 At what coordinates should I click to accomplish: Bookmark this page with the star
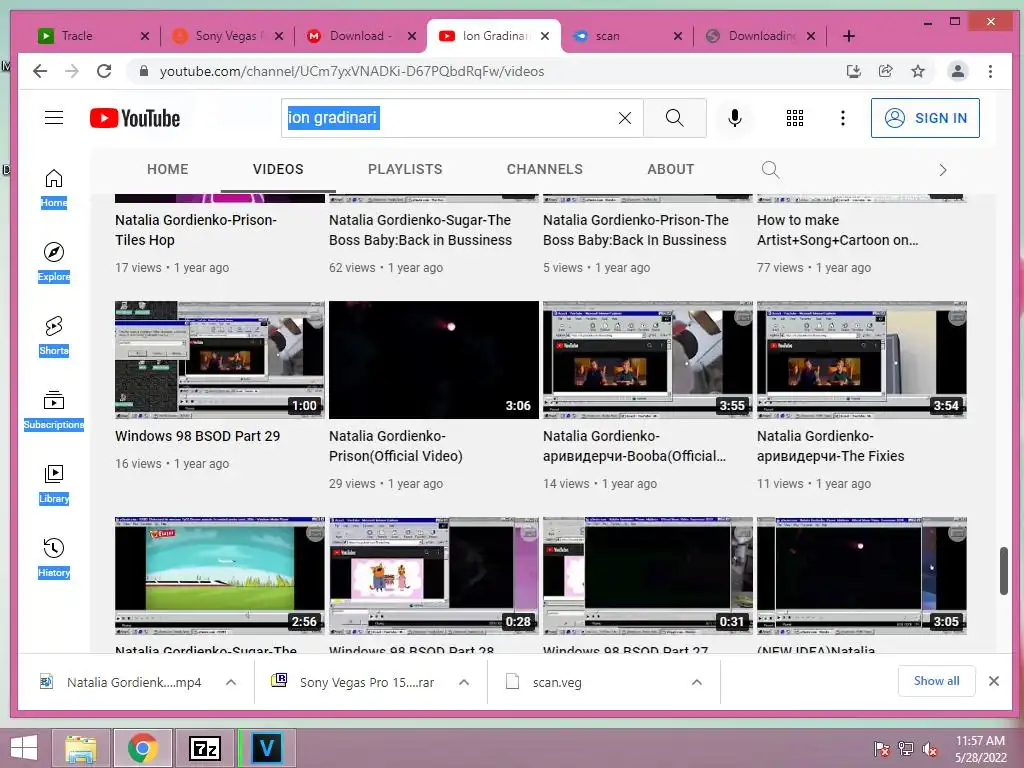(x=918, y=71)
